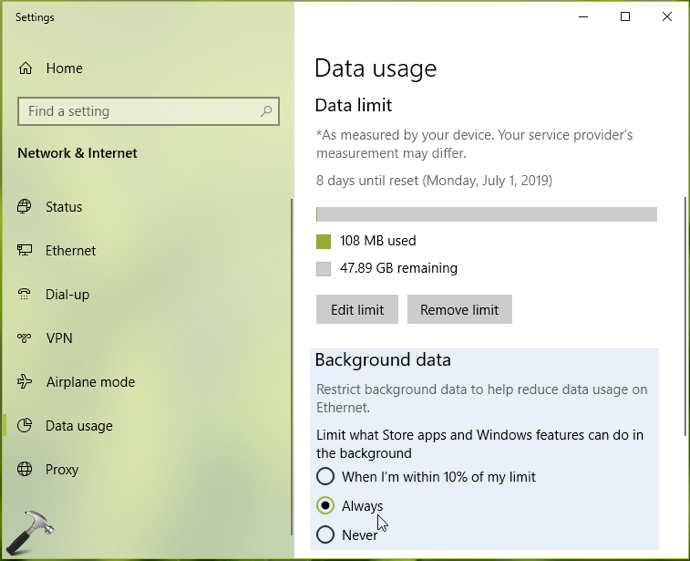
Task: Click the Proxy globe icon
Action: coord(24,469)
